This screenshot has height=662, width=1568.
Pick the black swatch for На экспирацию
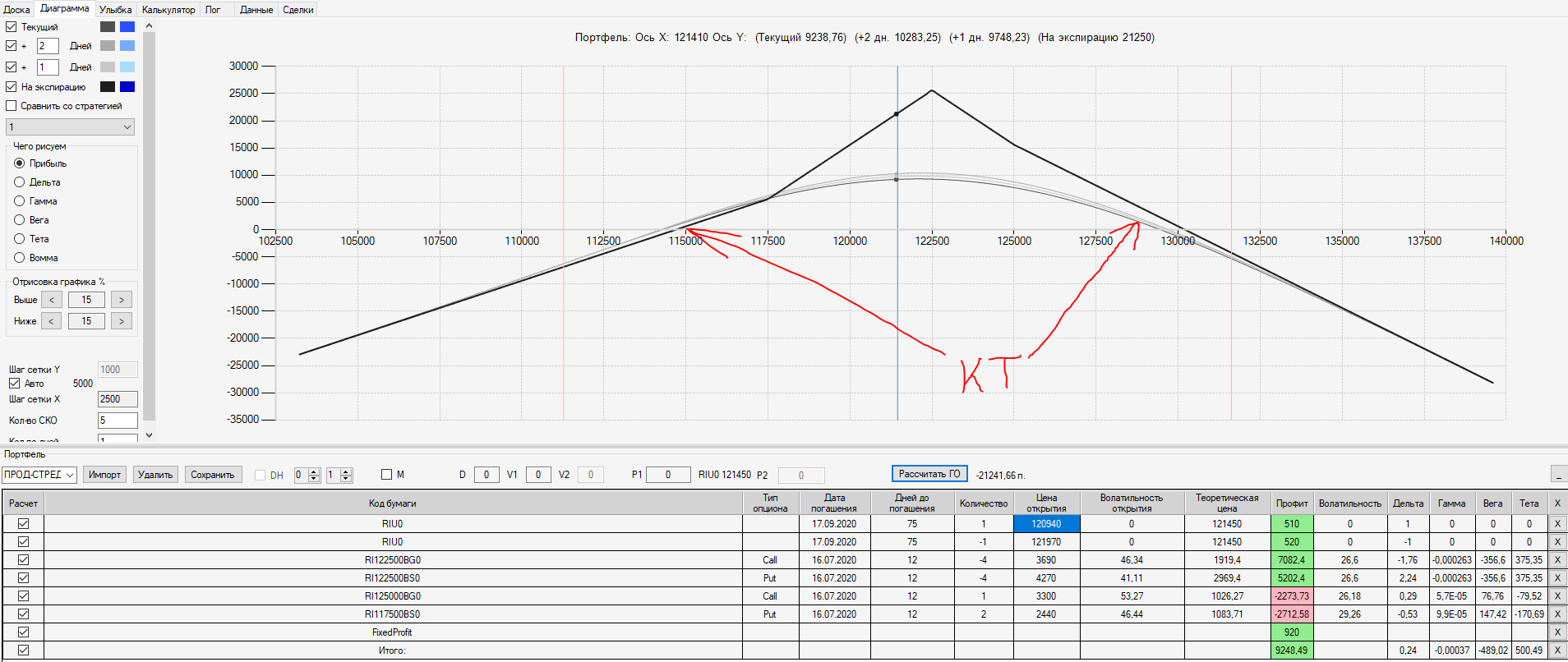pos(108,86)
